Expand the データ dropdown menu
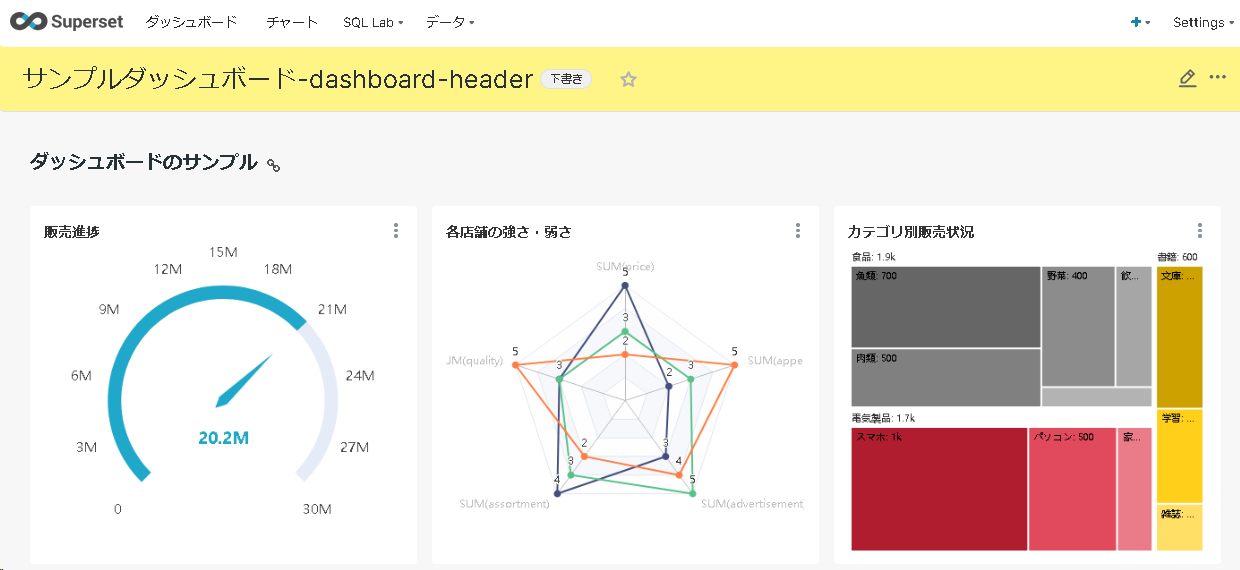Screen dimensions: 1240x570 tap(450, 22)
